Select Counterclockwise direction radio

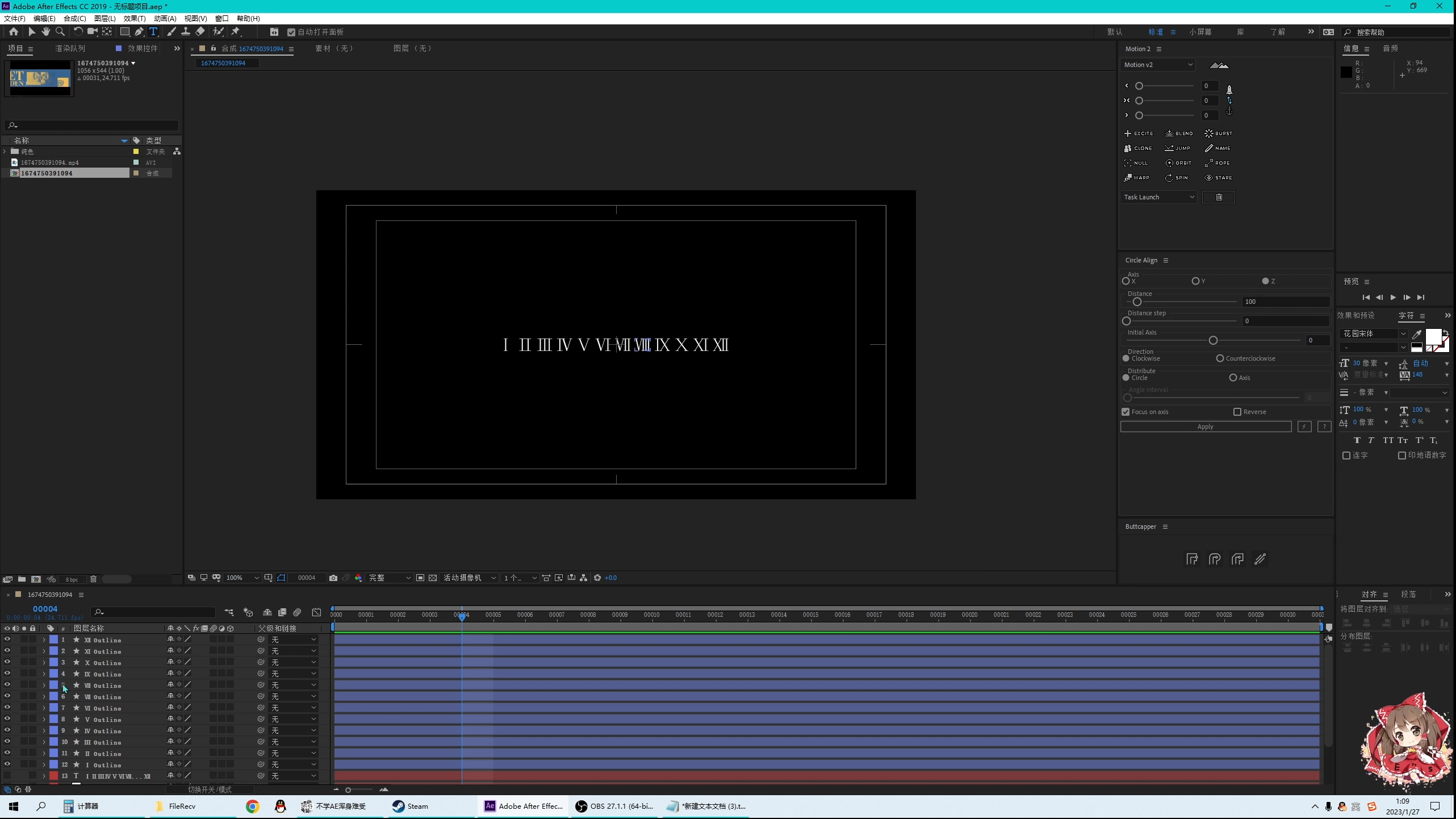click(x=1220, y=358)
